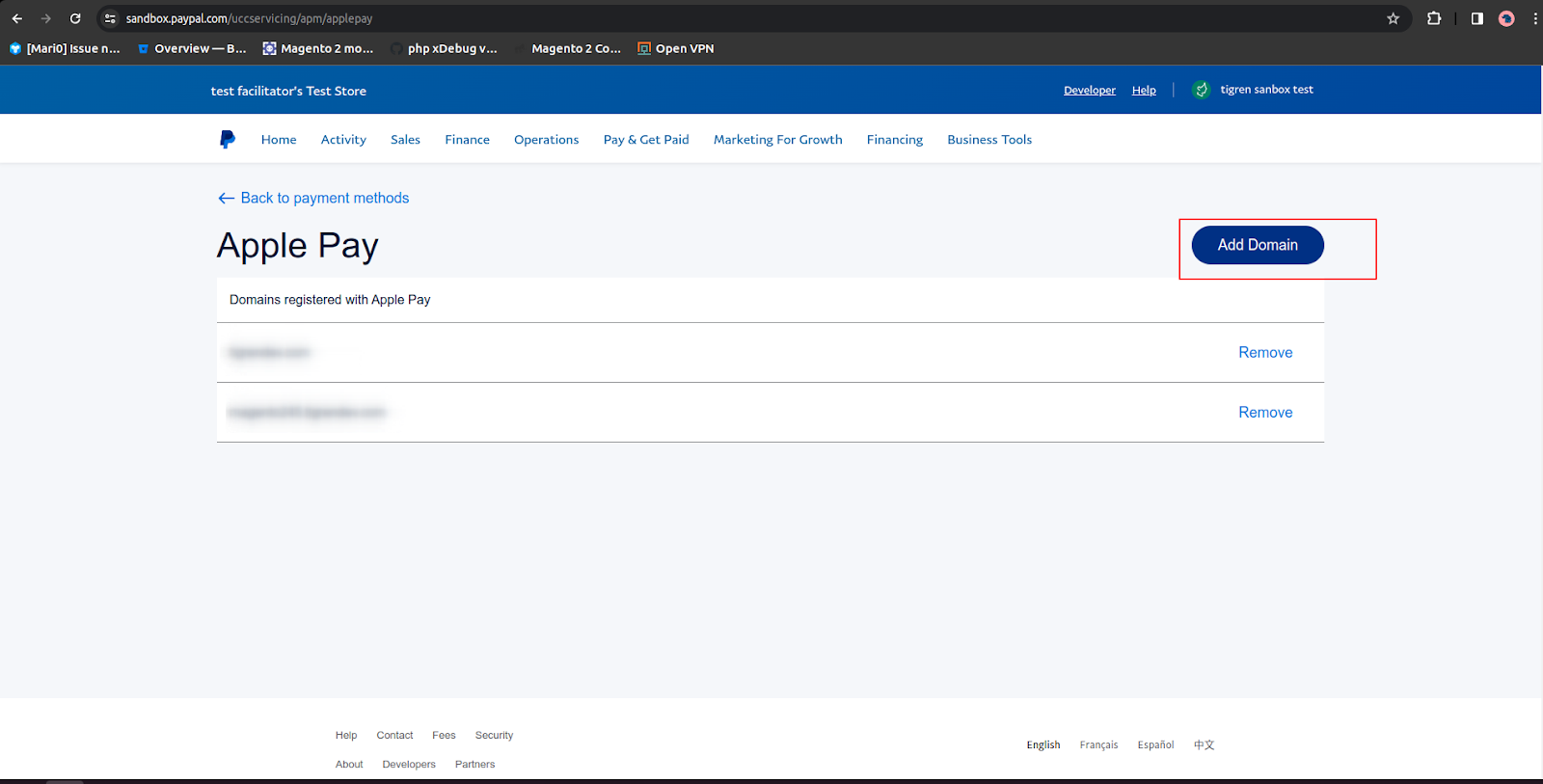
Task: Click the browser forward arrow
Action: (x=46, y=18)
